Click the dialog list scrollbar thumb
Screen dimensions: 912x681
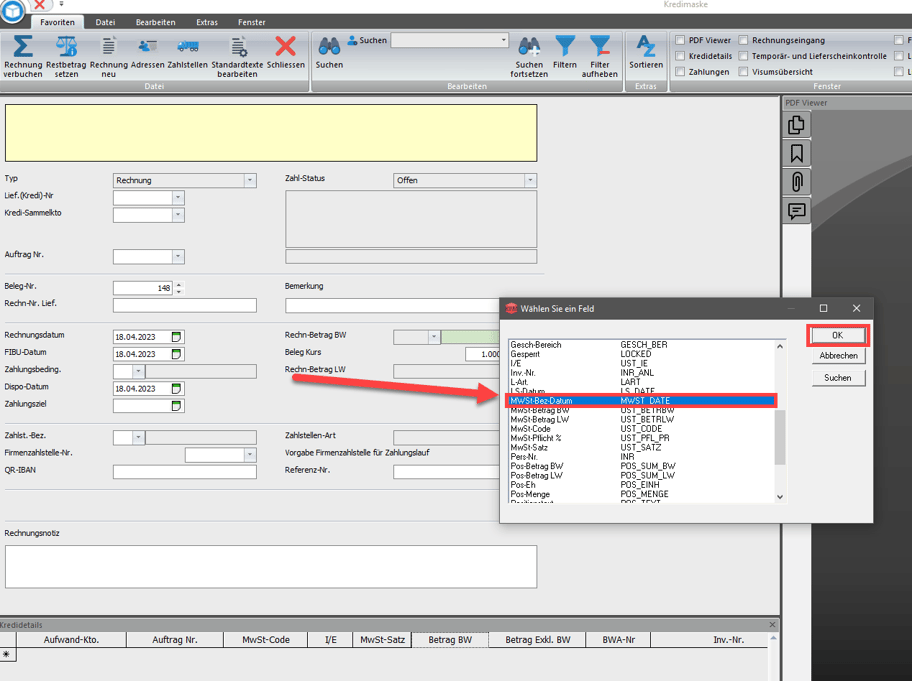click(780, 437)
